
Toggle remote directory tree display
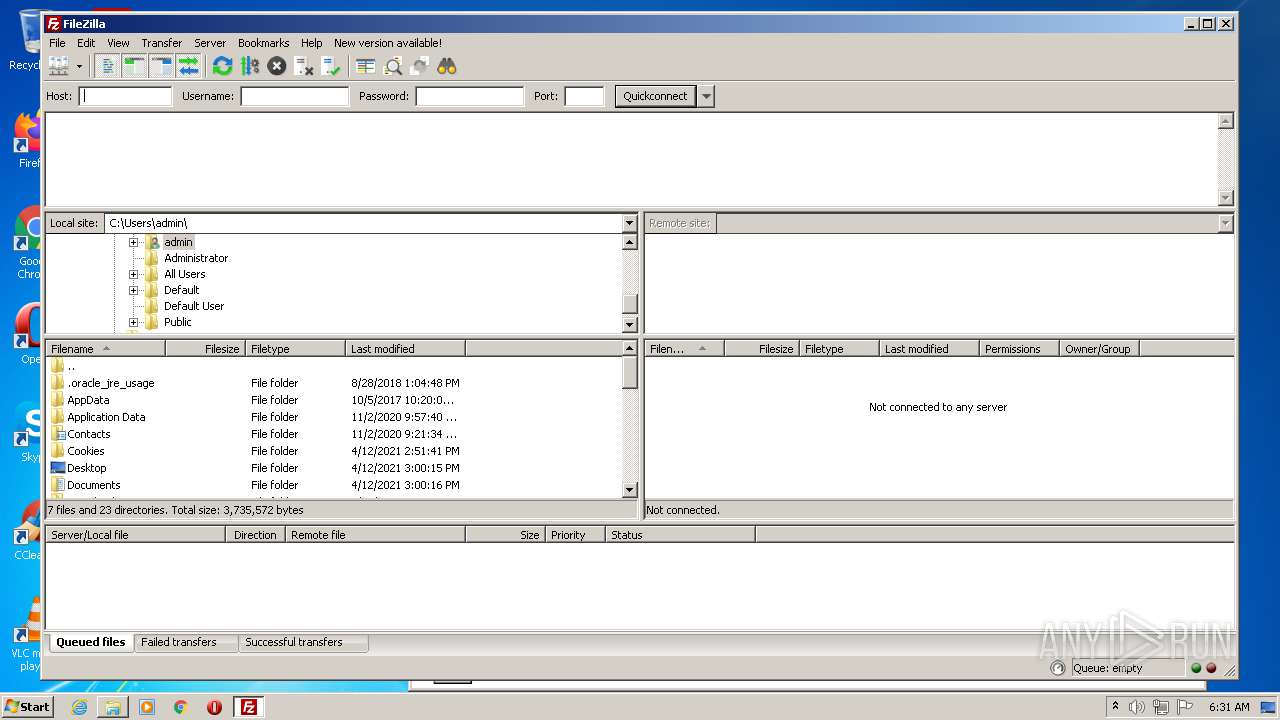point(162,66)
